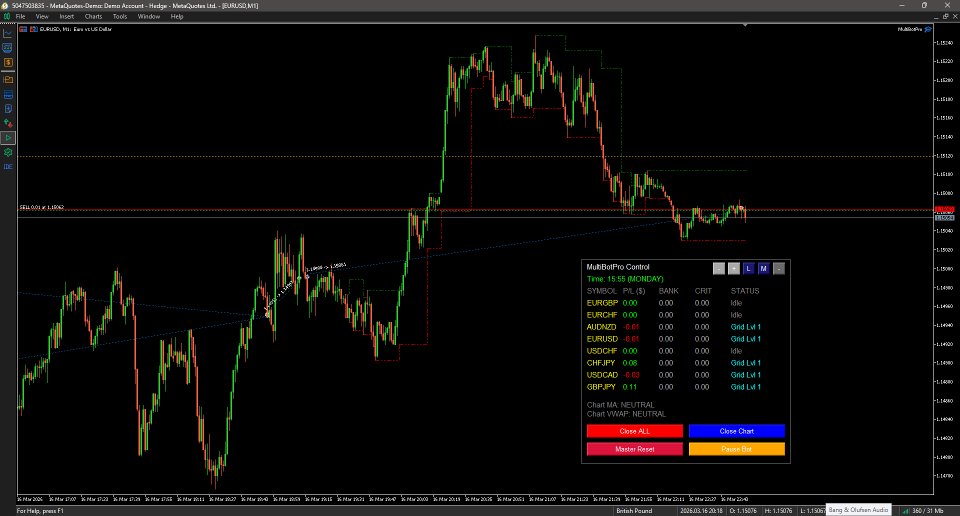Click CHFJPY P/L value 0.08
The image size is (960, 516).
[x=630, y=363]
